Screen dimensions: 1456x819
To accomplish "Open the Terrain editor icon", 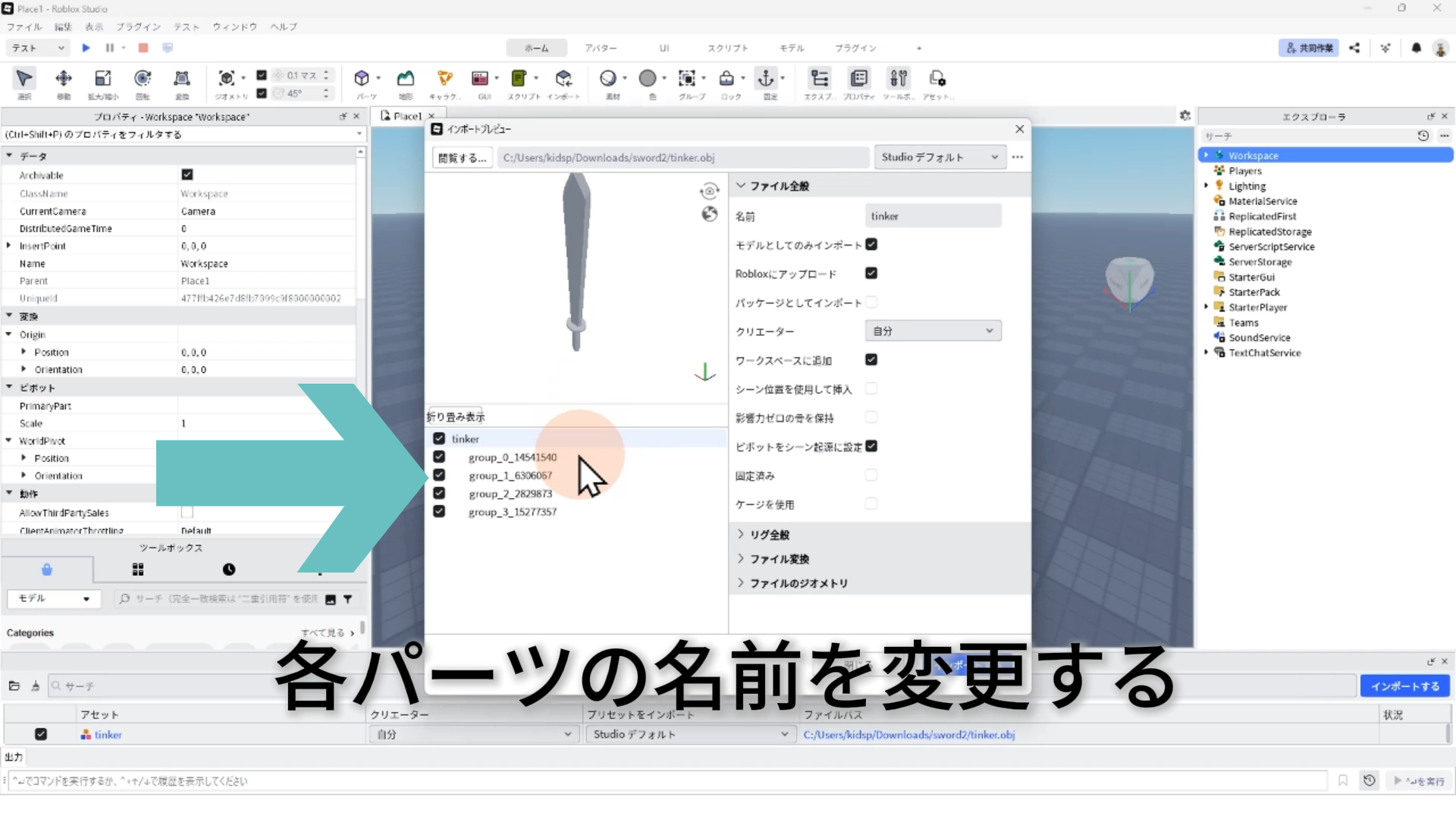I will (x=406, y=79).
